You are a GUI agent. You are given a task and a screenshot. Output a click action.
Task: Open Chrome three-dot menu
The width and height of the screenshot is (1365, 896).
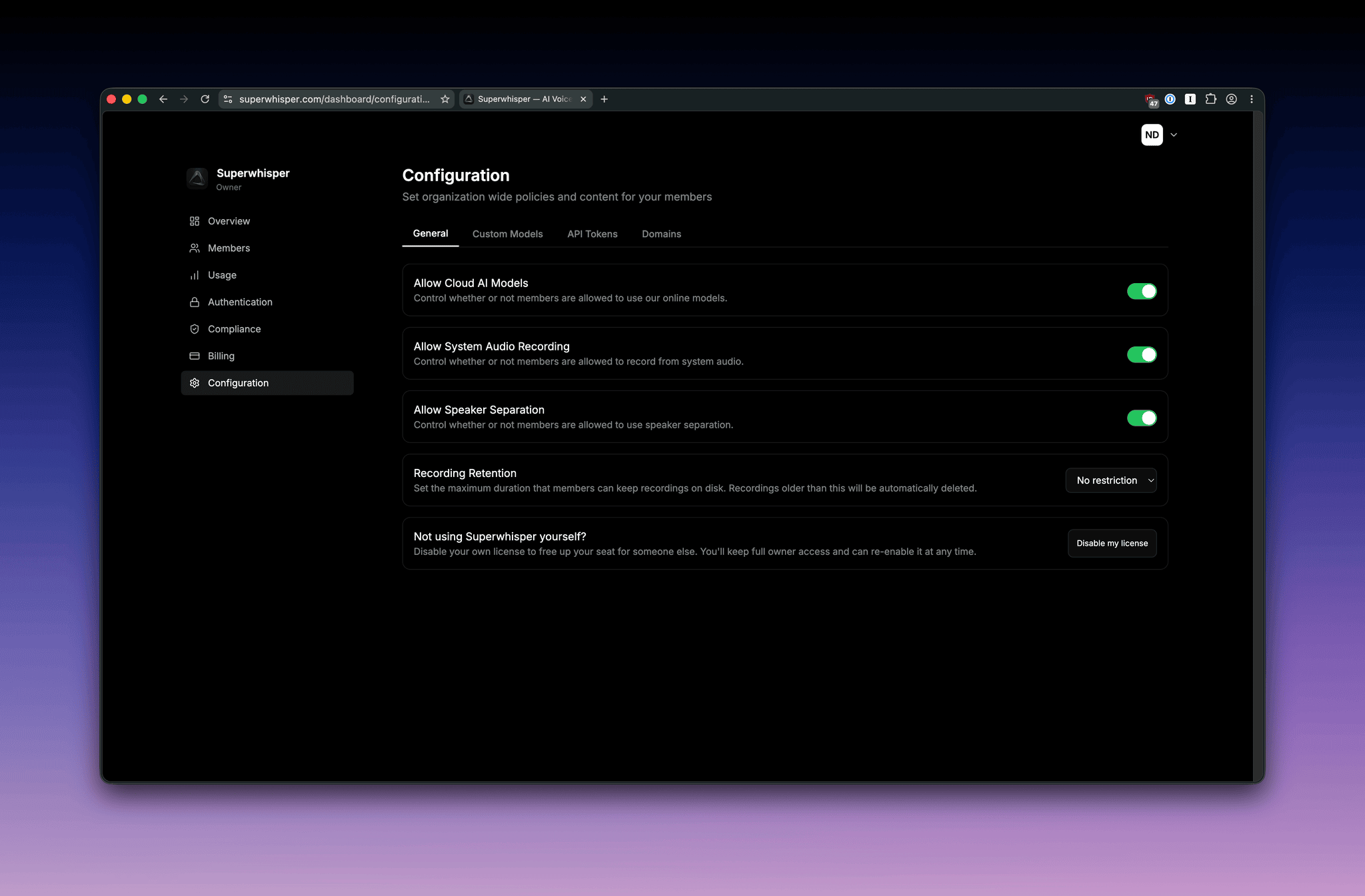tap(1252, 99)
